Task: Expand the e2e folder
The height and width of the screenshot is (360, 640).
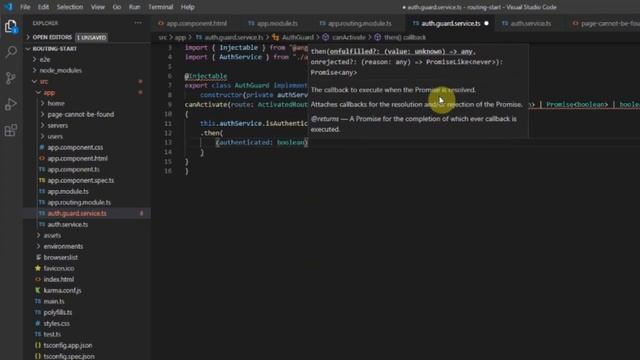Action: [45, 60]
